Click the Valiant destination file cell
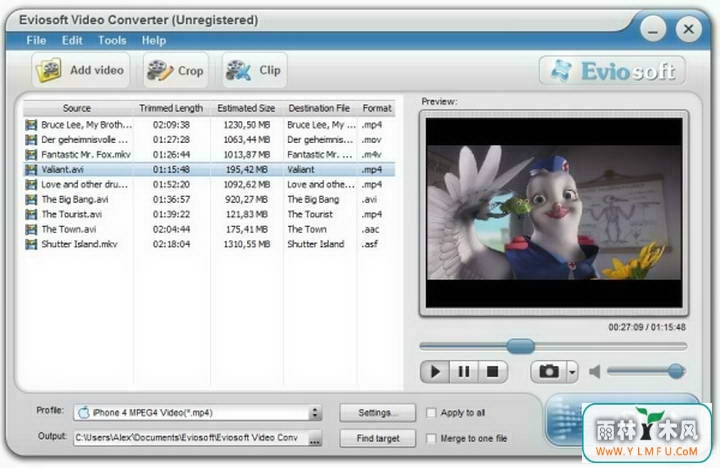Viewport: 720px width, 468px height. 301,169
